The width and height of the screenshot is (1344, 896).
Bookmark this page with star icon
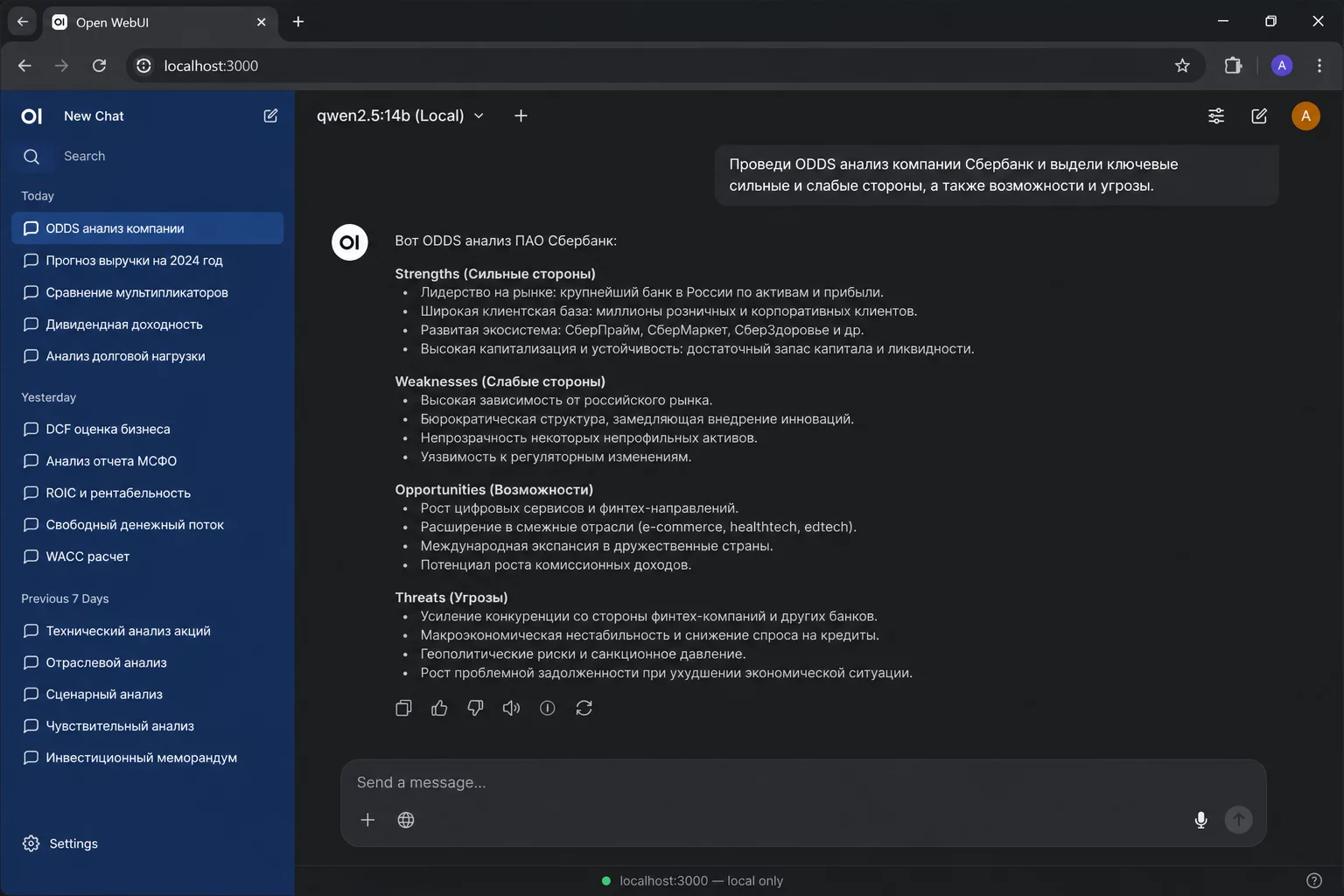[1182, 66]
